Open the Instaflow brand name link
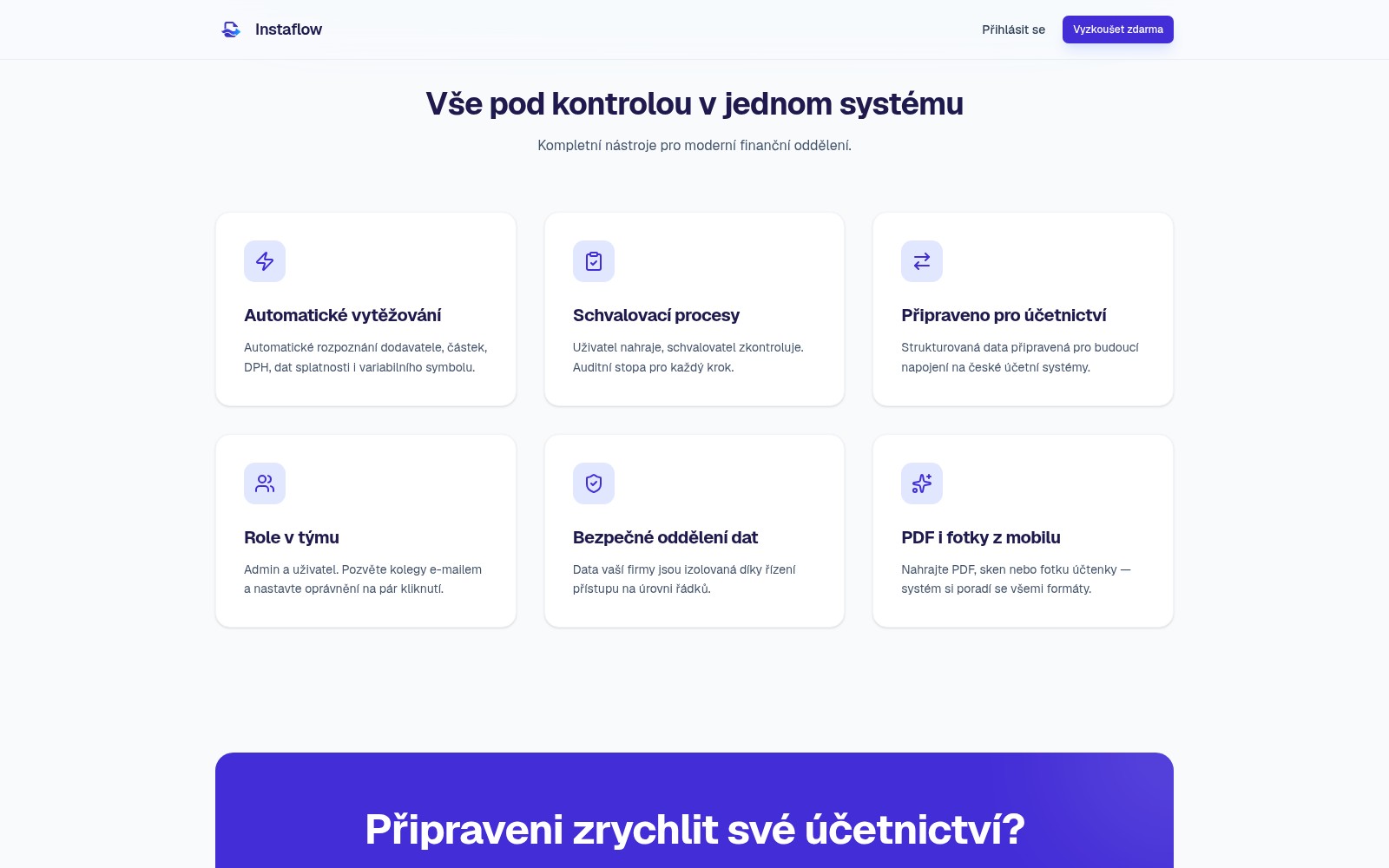This screenshot has width=1389, height=868. pyautogui.click(x=288, y=30)
